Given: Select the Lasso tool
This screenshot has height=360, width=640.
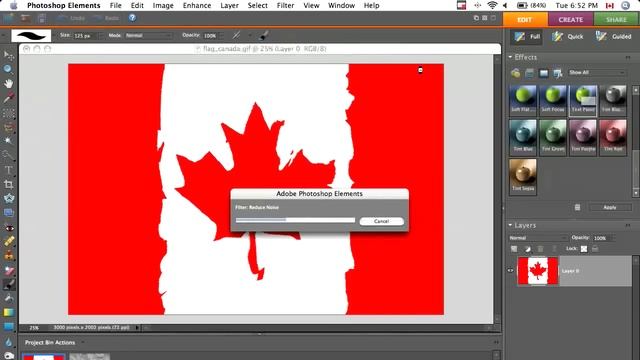Looking at the screenshot, I should tap(8, 127).
